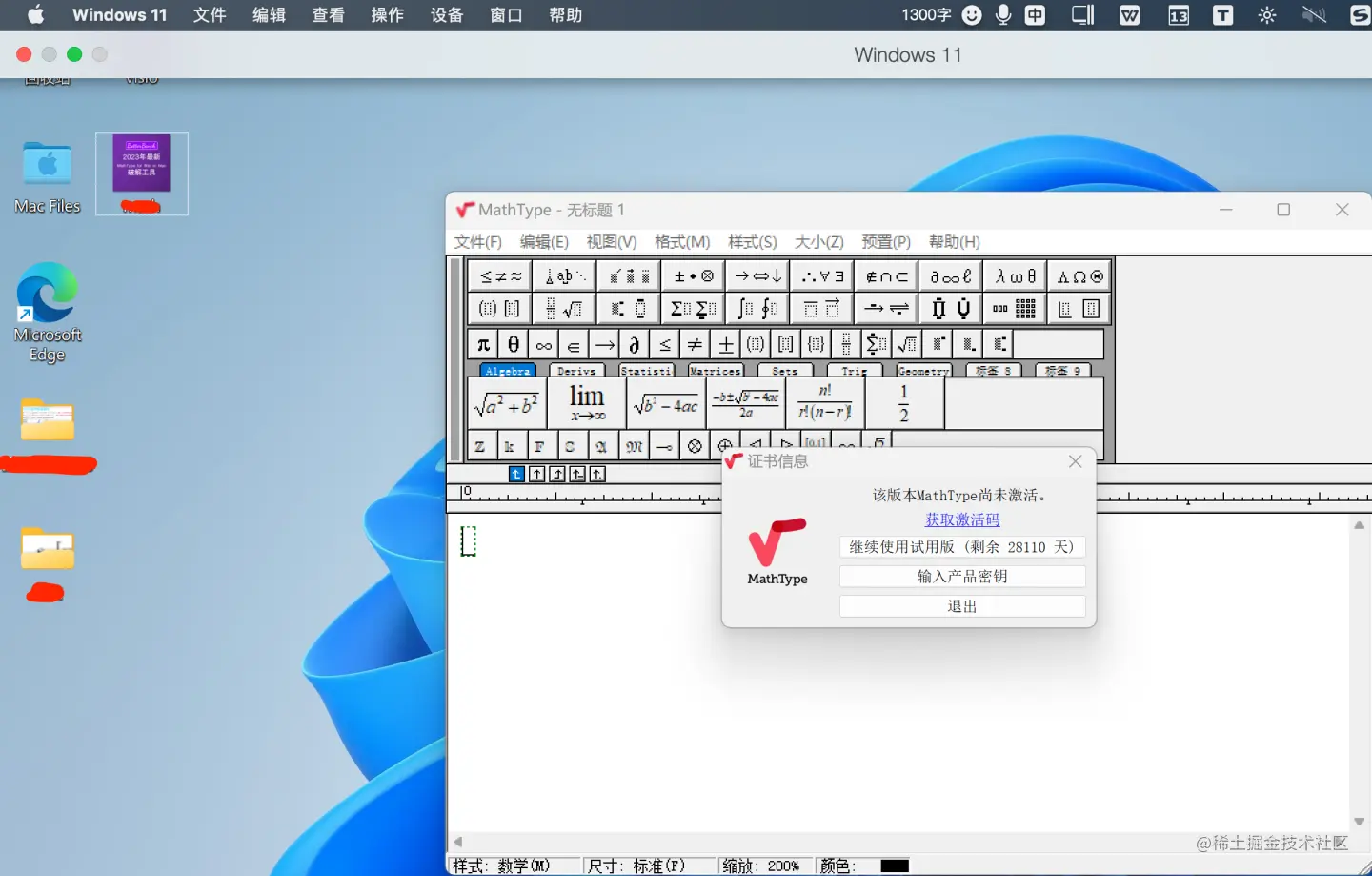Open the fence templates palette

coord(500,309)
